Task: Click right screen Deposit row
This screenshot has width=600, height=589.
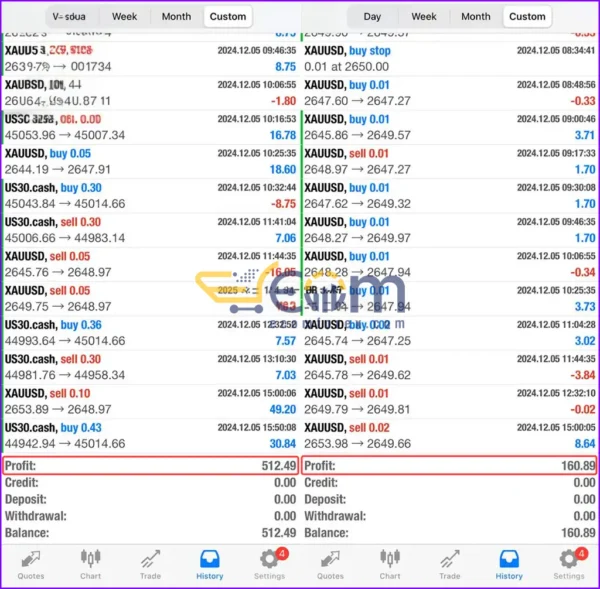Action: point(449,499)
